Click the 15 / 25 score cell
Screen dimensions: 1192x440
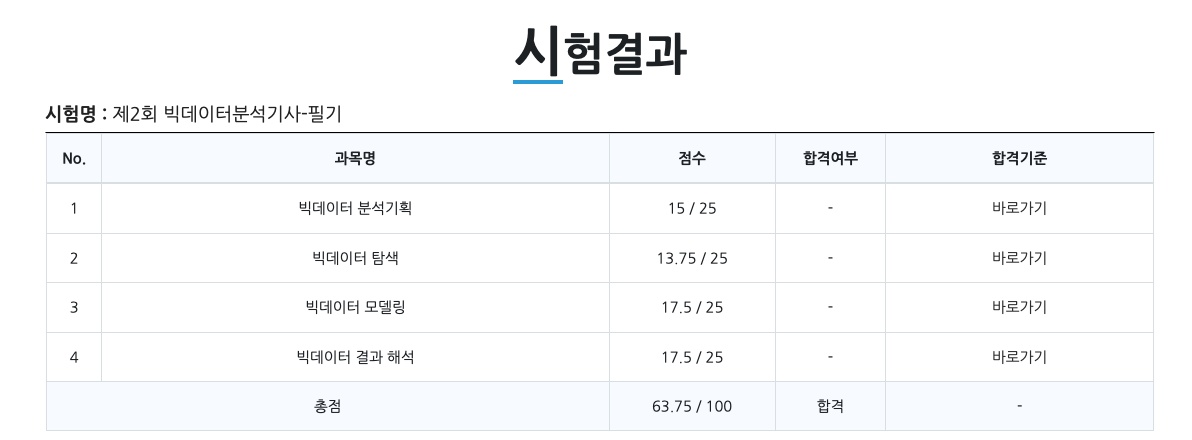[x=692, y=209]
